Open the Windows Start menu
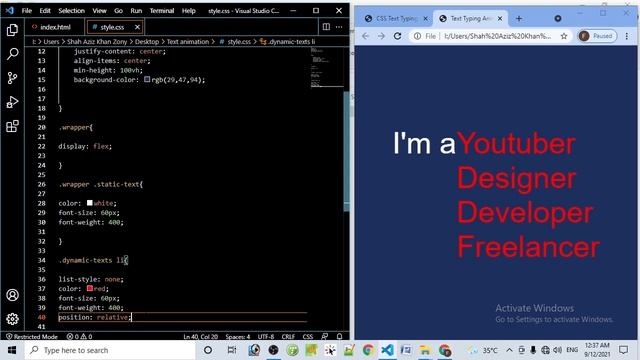640x360 pixels. point(12,350)
